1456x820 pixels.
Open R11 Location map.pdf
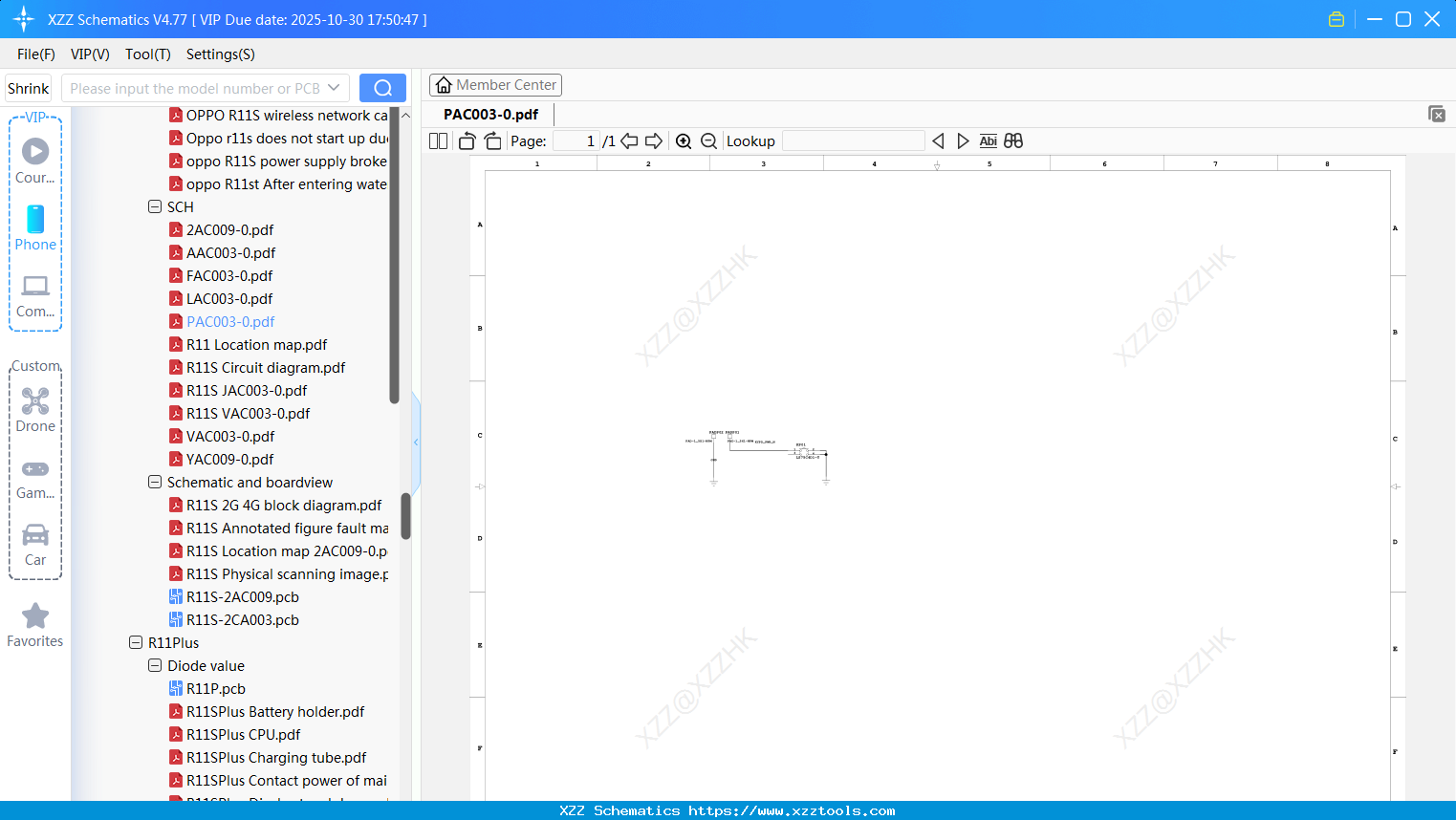click(256, 344)
